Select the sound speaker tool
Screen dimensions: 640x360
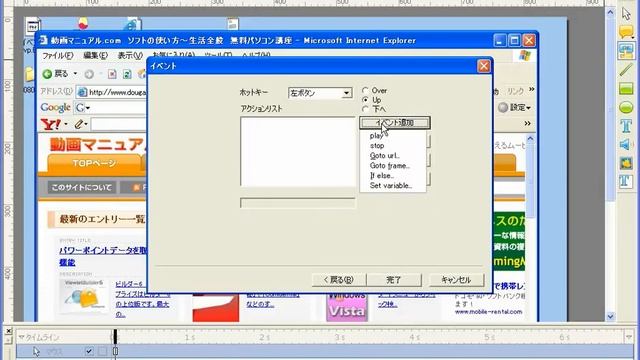point(626,144)
